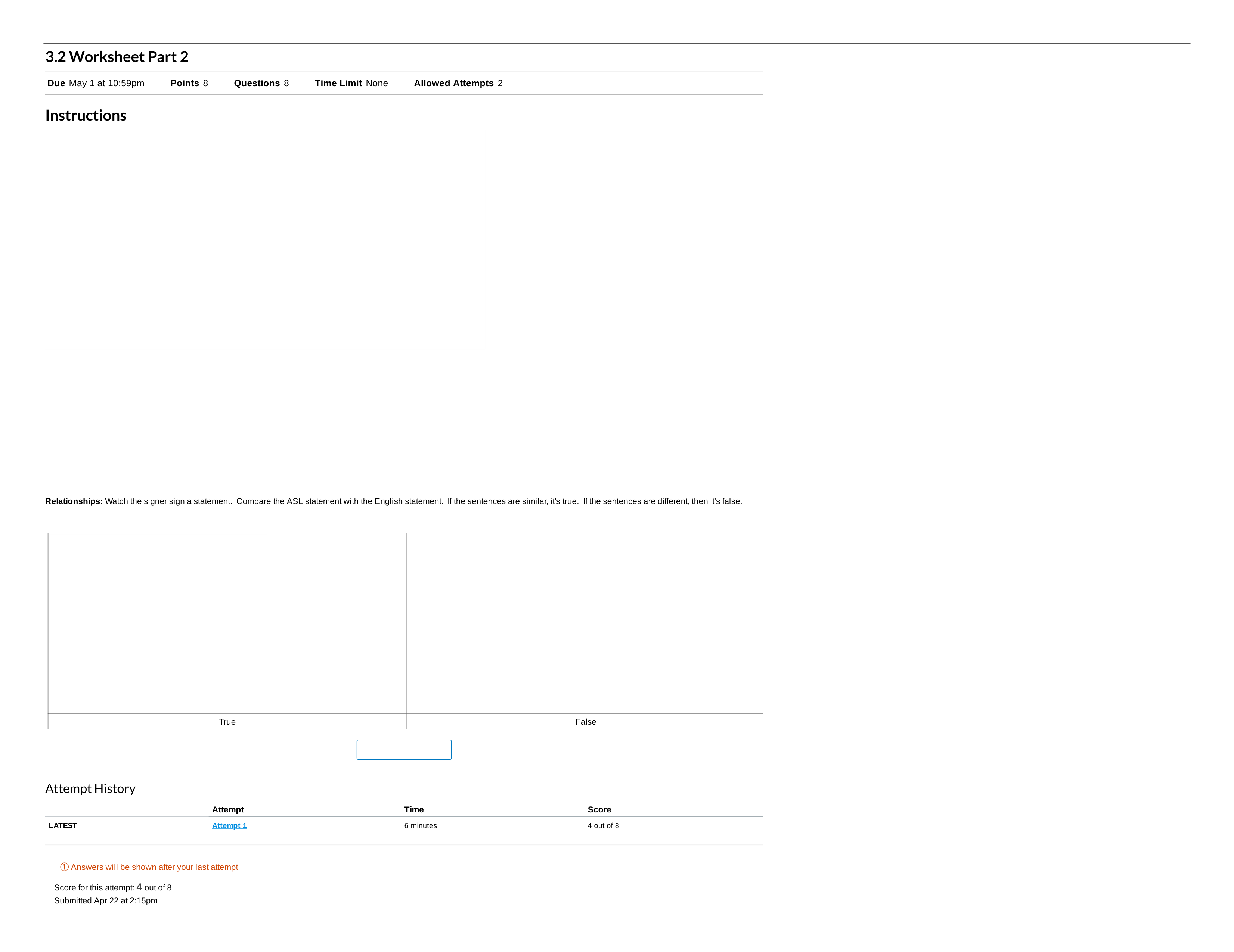Click the Questions 8 label
This screenshot has width=1234, height=952.
click(261, 83)
